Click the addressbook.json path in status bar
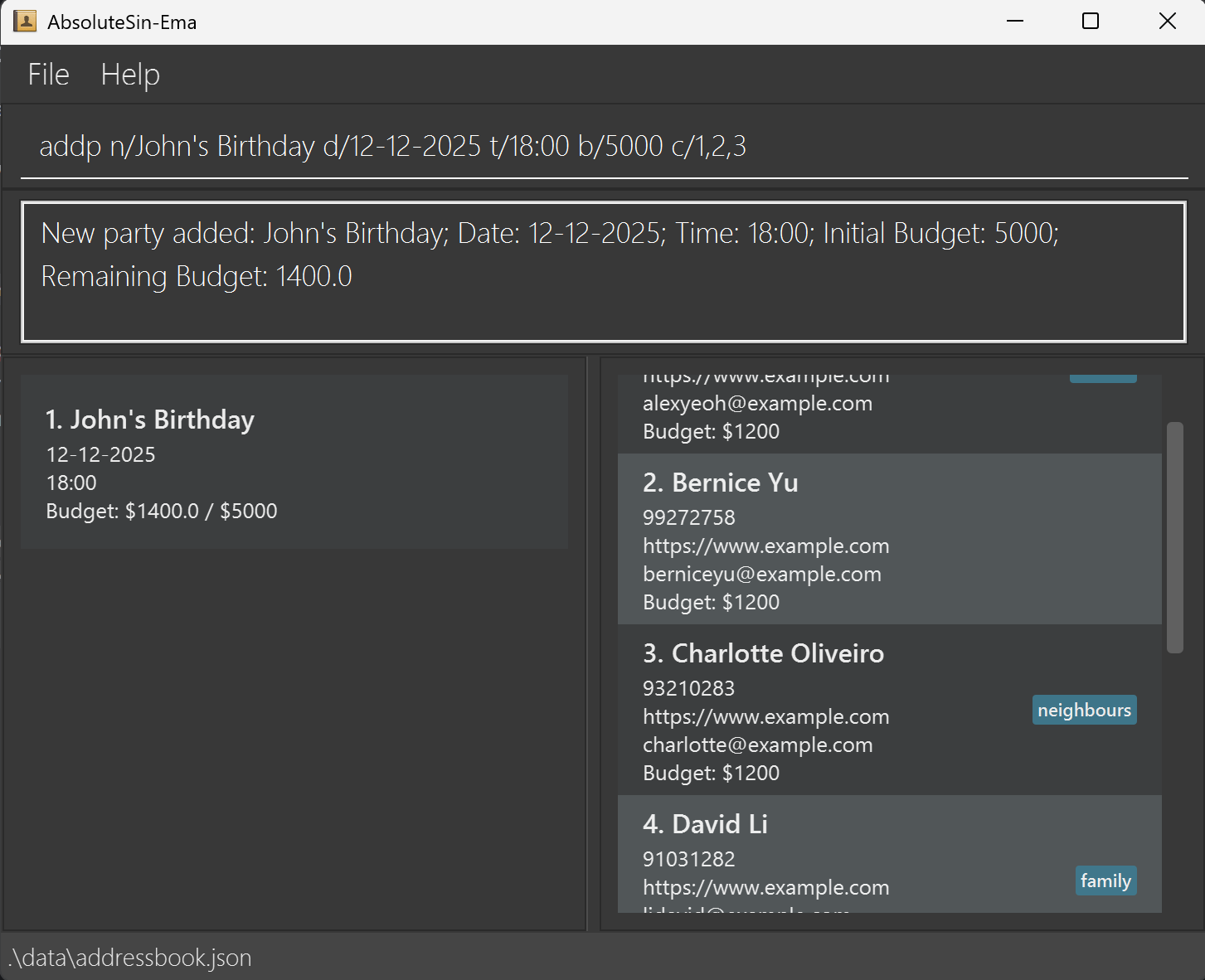Viewport: 1205px width, 980px height. pyautogui.click(x=130, y=958)
